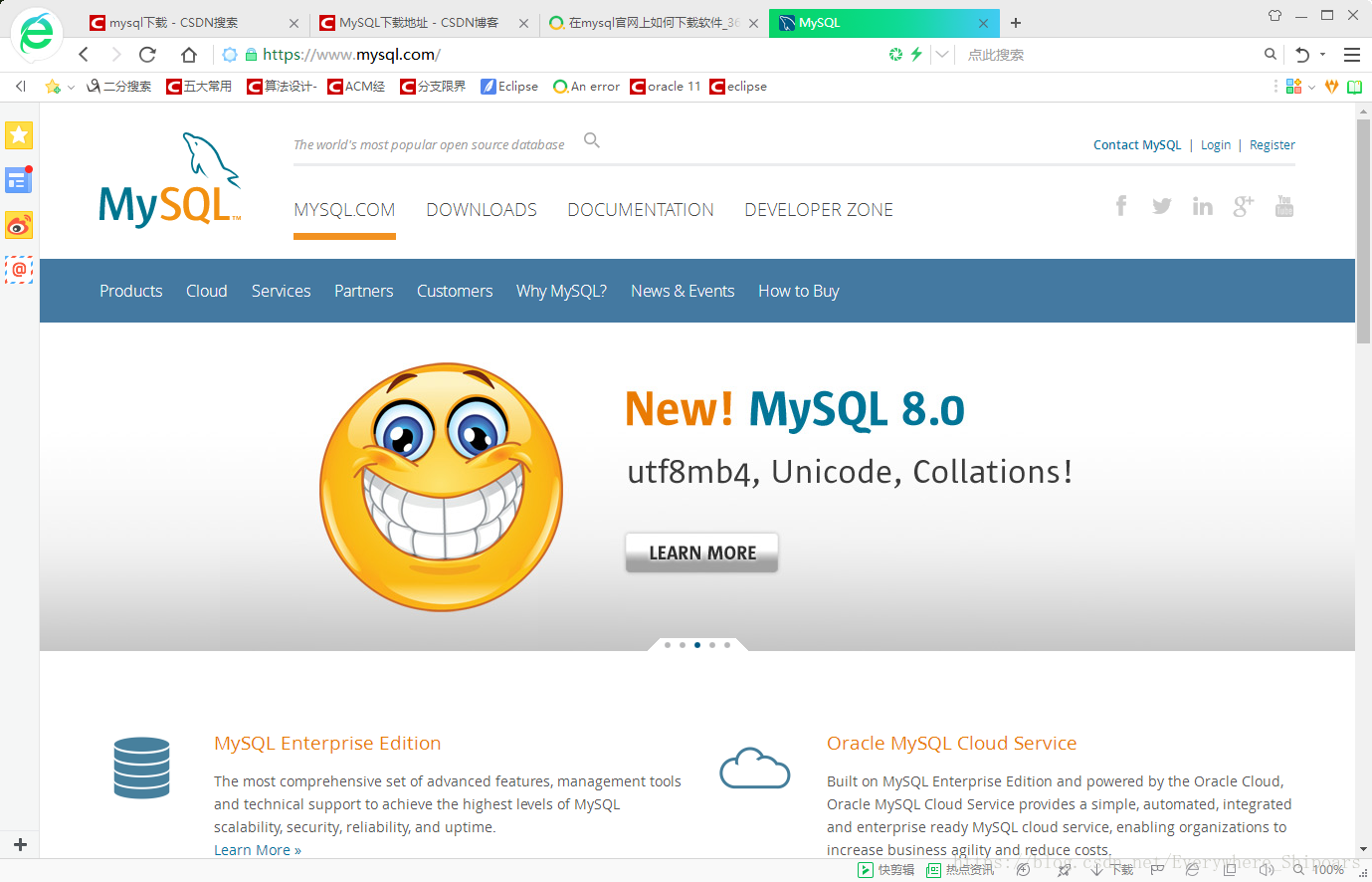Open the green reading mode book icon

click(1354, 87)
